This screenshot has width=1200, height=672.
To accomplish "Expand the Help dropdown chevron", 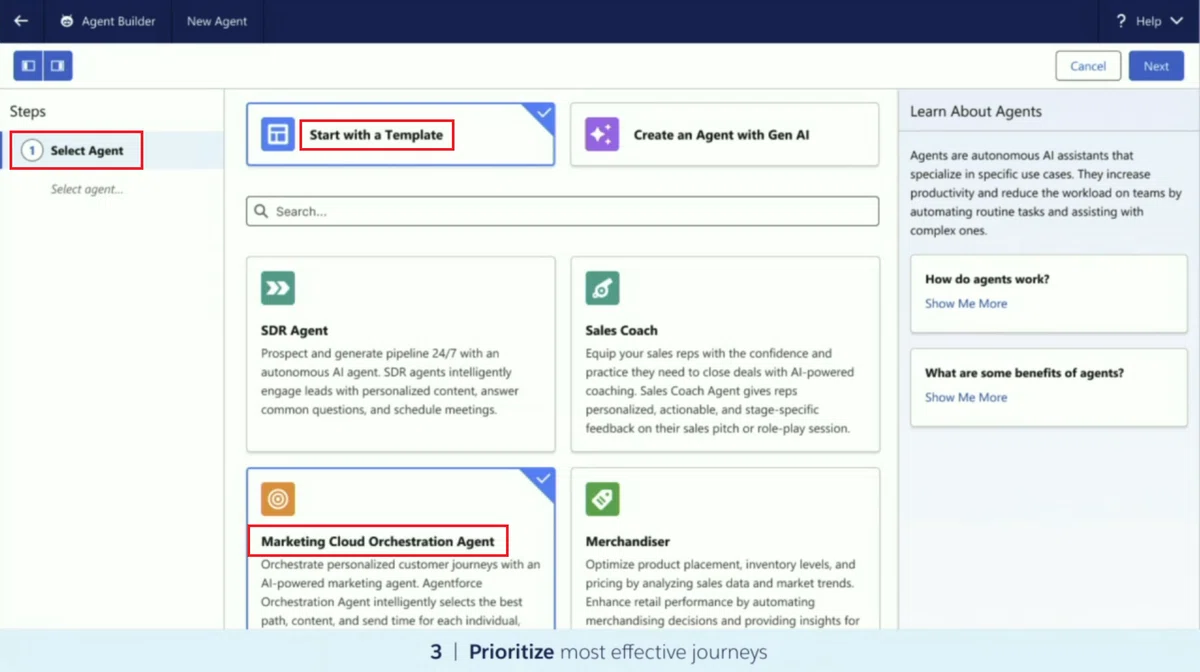I will pyautogui.click(x=1176, y=21).
